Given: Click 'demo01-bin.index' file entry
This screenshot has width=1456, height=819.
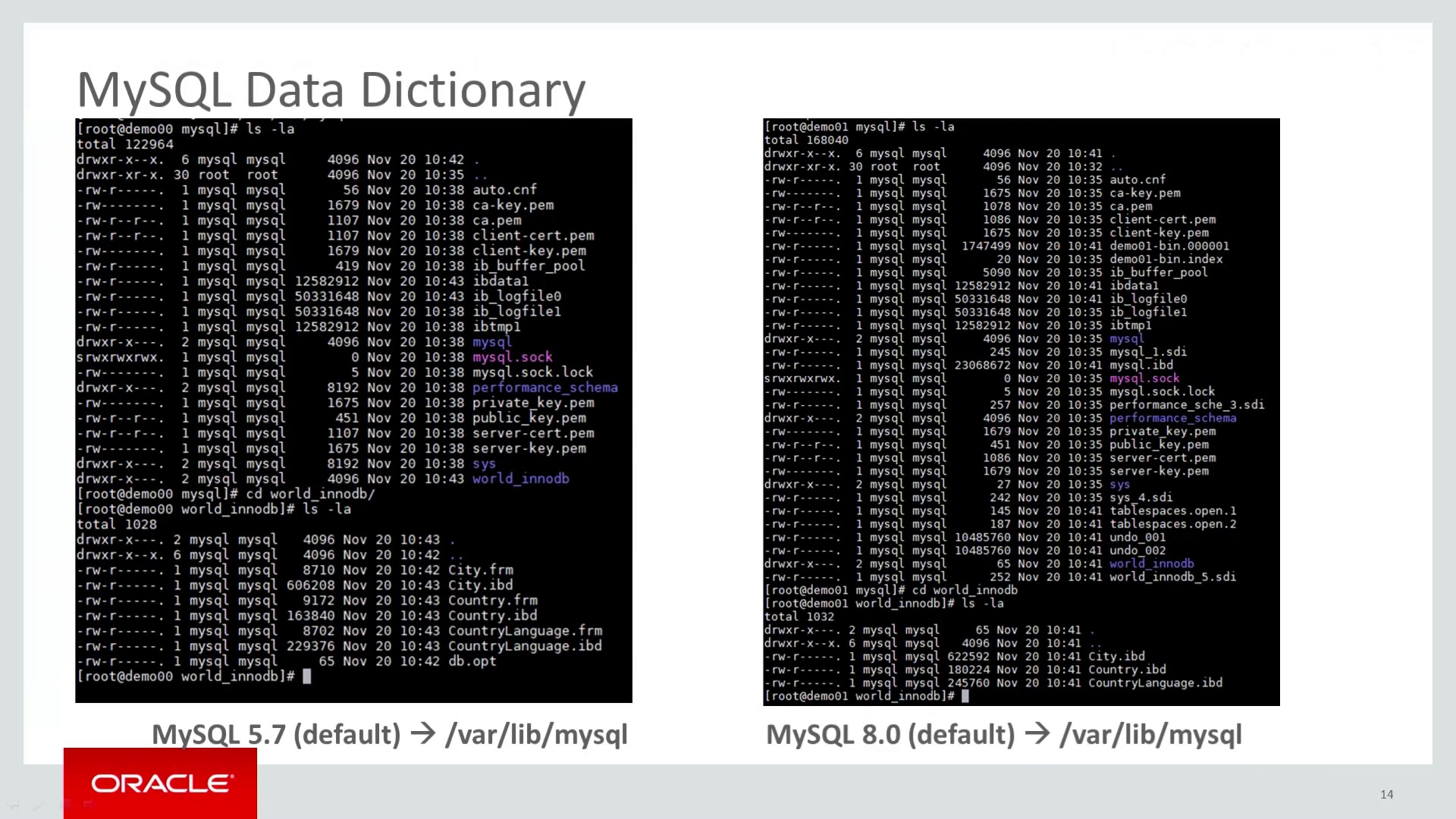Looking at the screenshot, I should coord(1166,259).
